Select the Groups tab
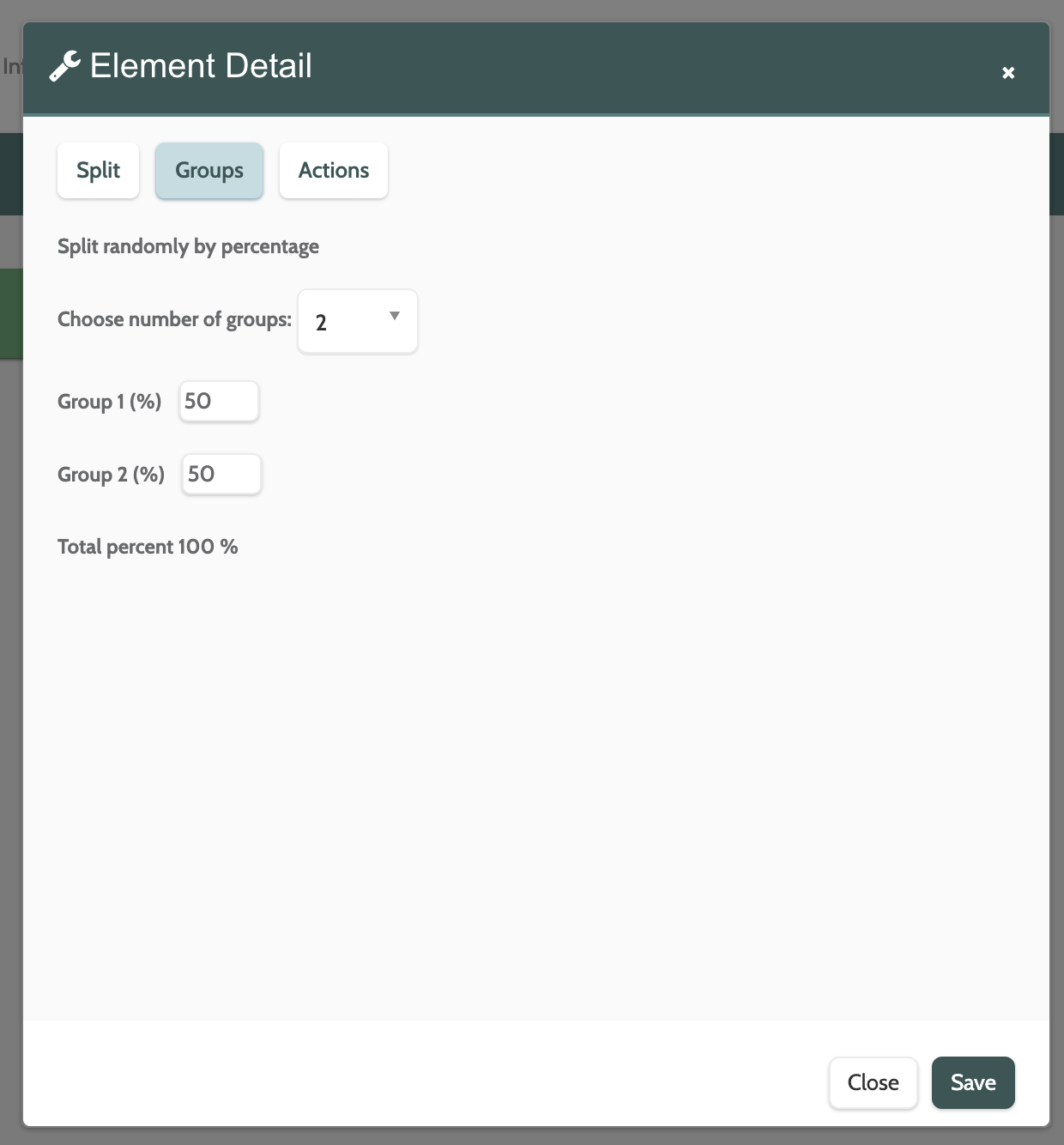1064x1145 pixels. click(209, 171)
